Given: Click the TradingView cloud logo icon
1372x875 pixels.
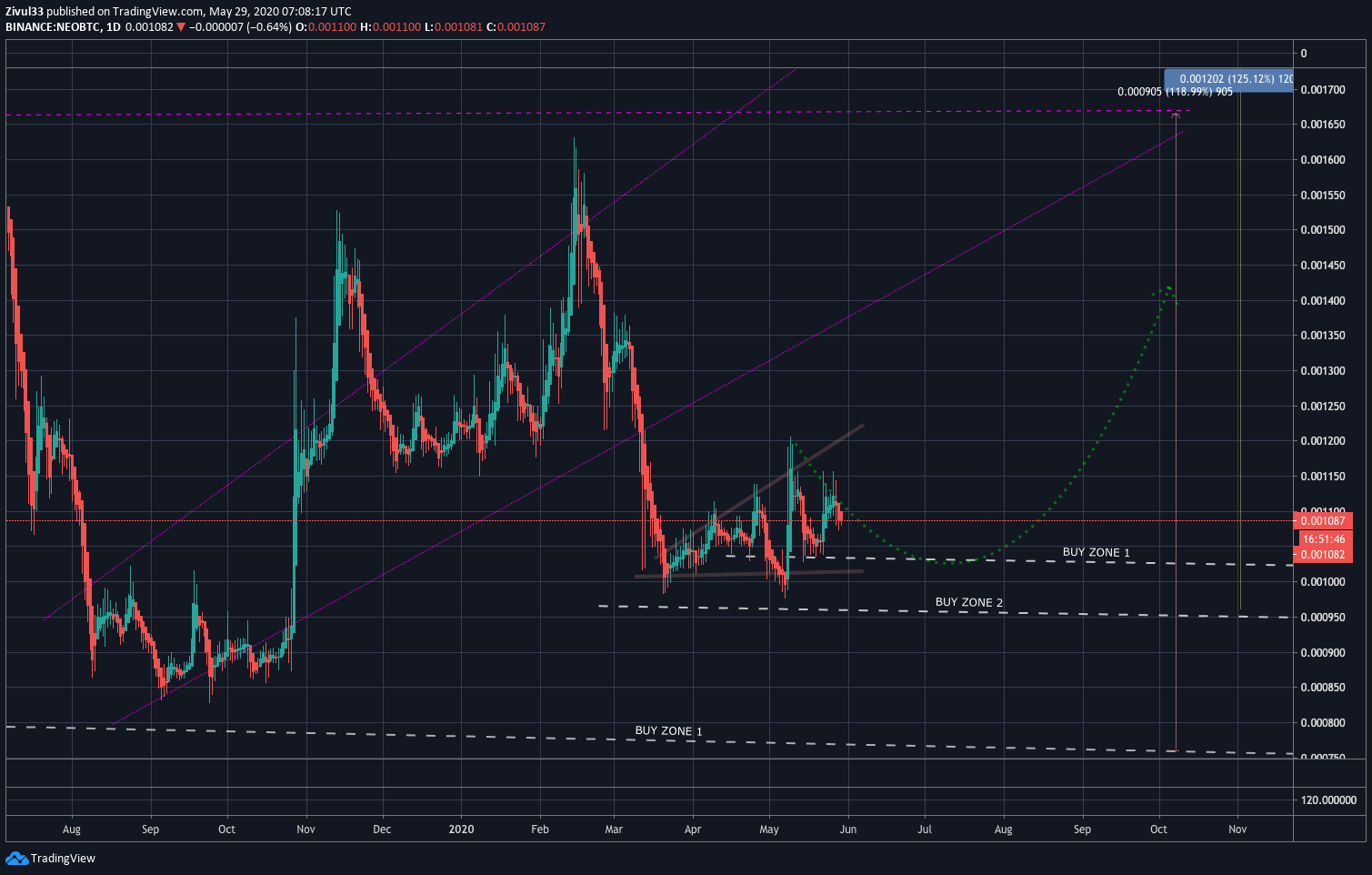Looking at the screenshot, I should pos(16,858).
